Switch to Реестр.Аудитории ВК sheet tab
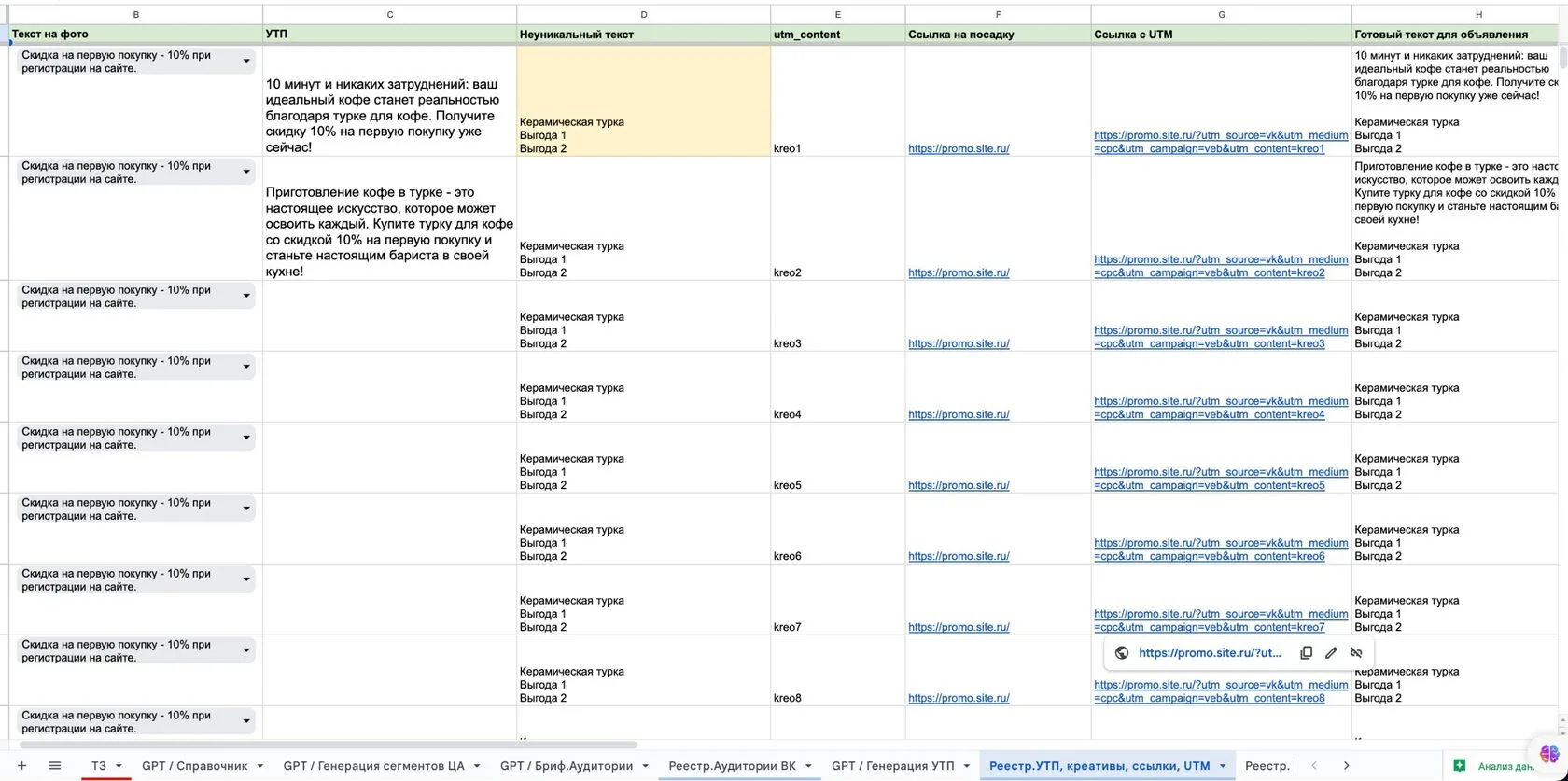1568x781 pixels. (733, 766)
